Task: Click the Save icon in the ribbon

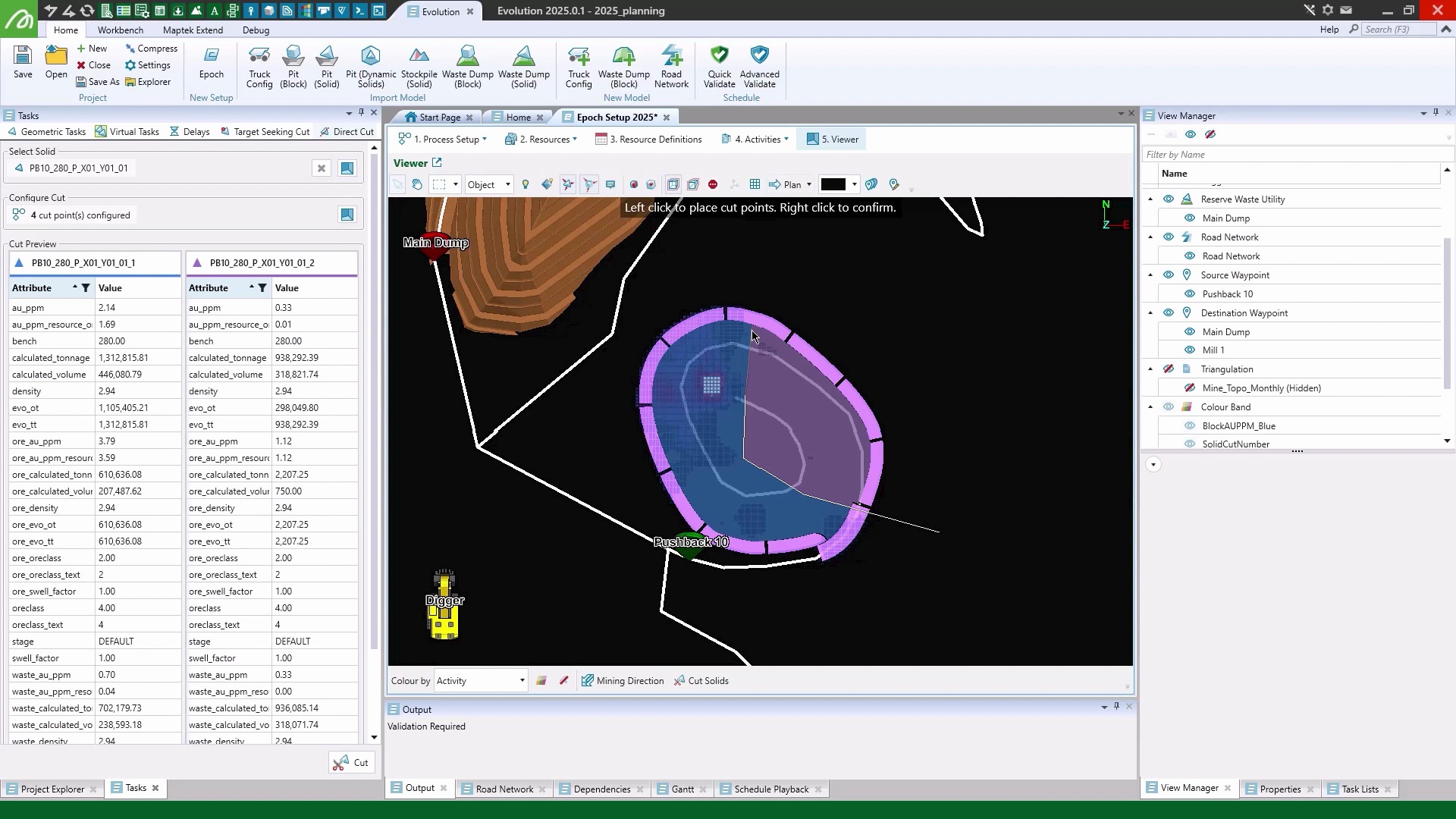Action: tap(23, 62)
